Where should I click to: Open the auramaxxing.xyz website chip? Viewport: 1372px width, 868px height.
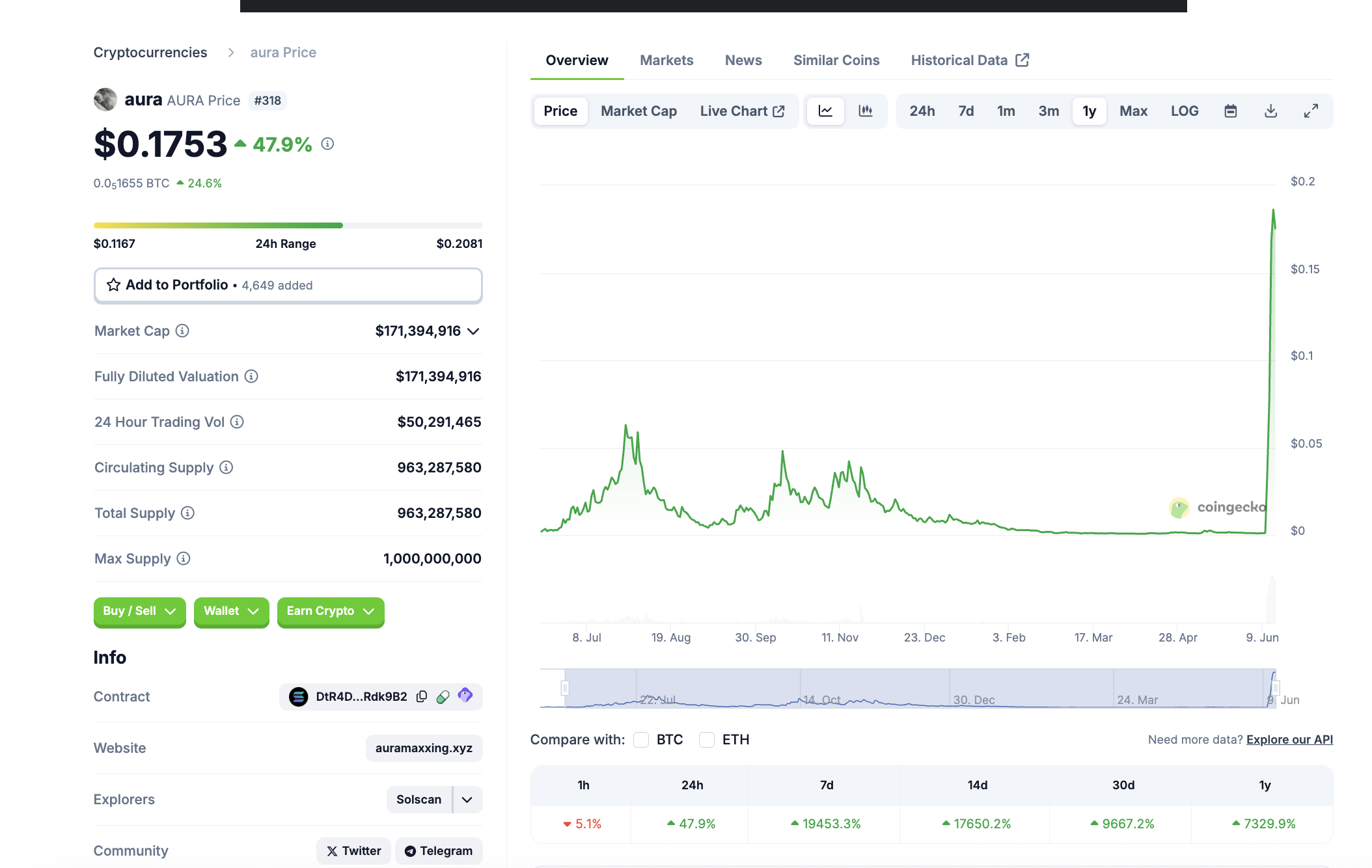click(424, 748)
